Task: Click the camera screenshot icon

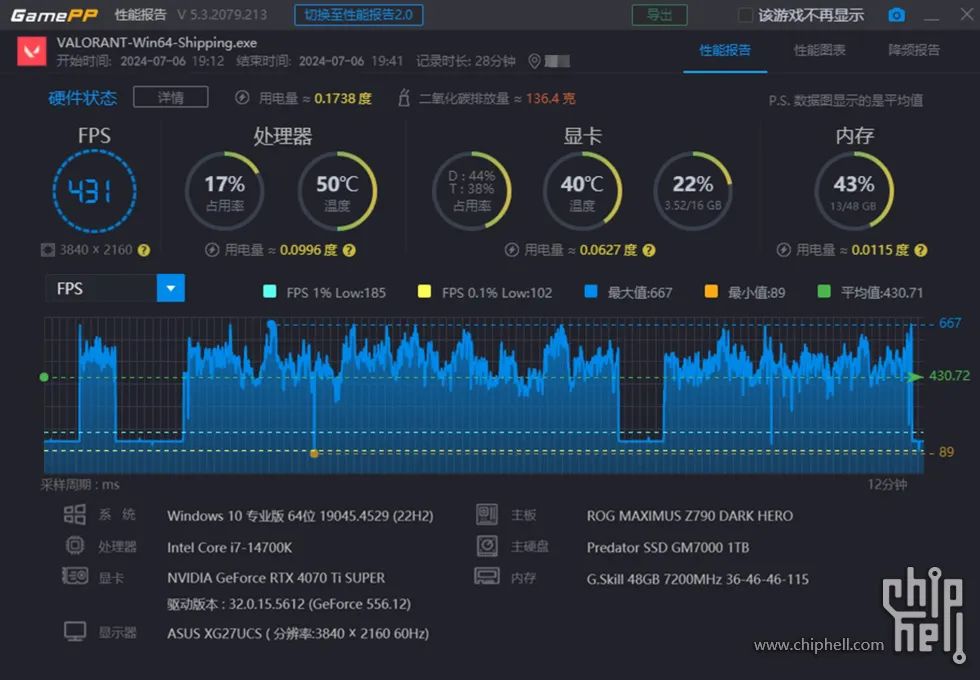Action: 896,14
